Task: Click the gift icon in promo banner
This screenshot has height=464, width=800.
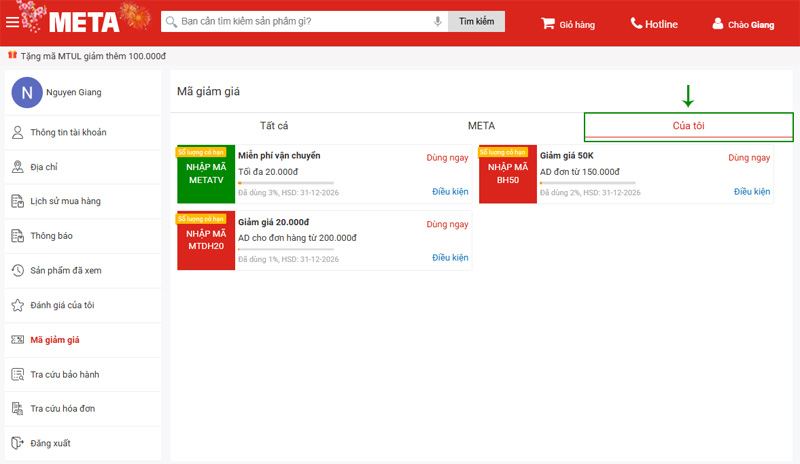Action: tap(13, 56)
